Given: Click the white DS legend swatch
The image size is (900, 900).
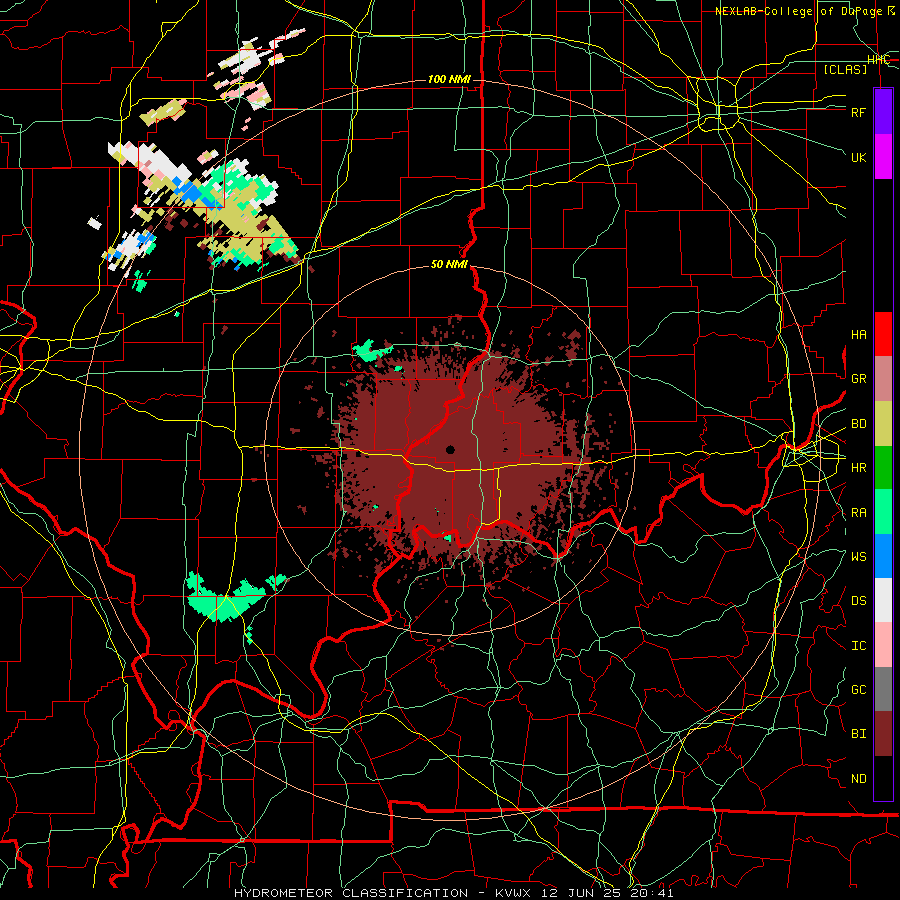Looking at the screenshot, I should (883, 600).
